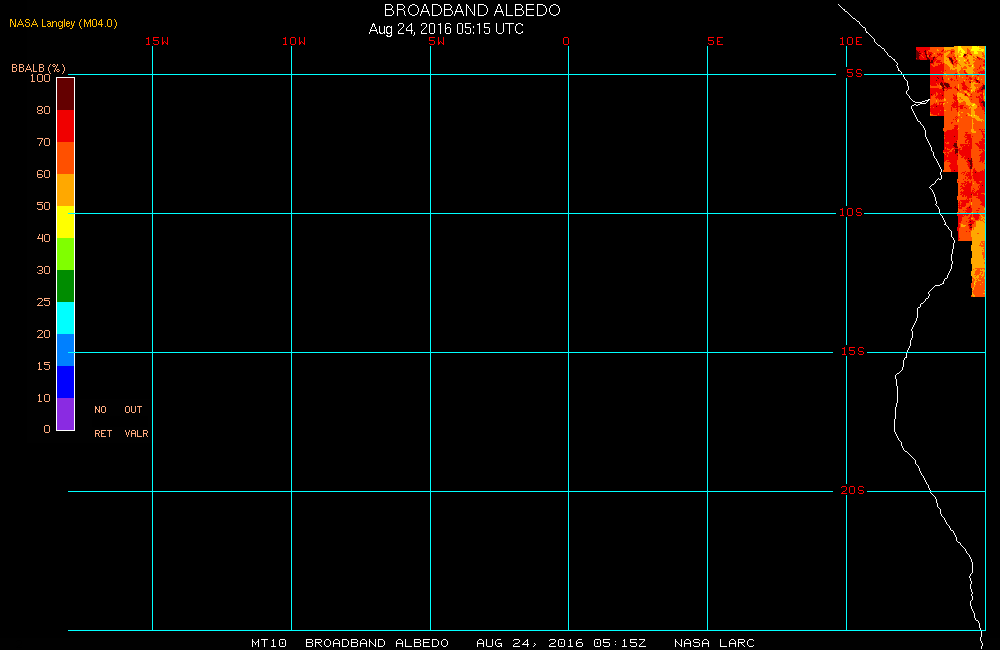Click the cyan 20-25% legend swatch
Viewport: 1000px width, 650px height.
coord(66,318)
